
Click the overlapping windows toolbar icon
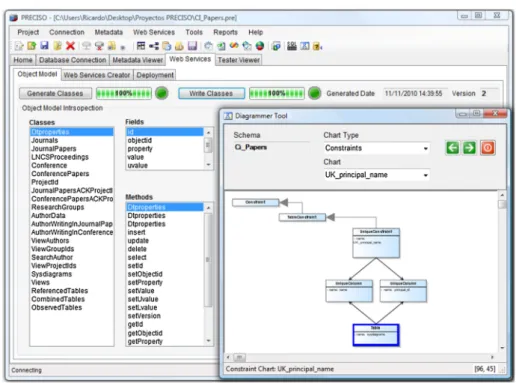click(276, 46)
